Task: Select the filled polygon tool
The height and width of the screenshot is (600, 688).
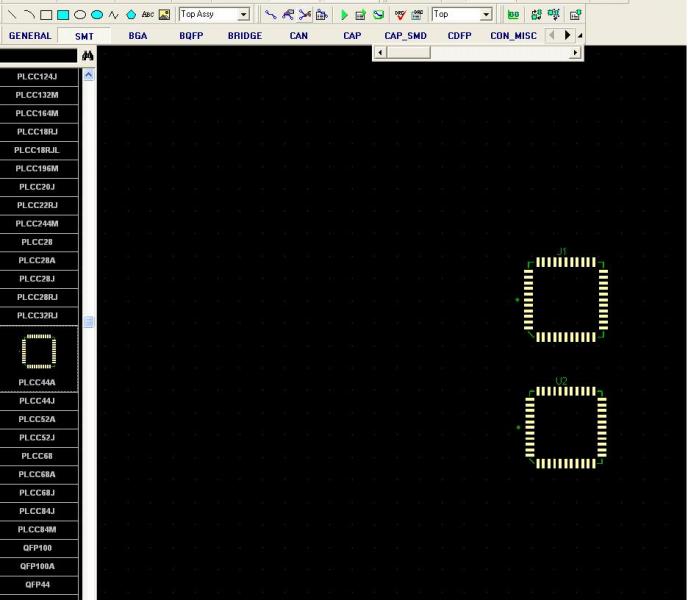Action: click(131, 15)
